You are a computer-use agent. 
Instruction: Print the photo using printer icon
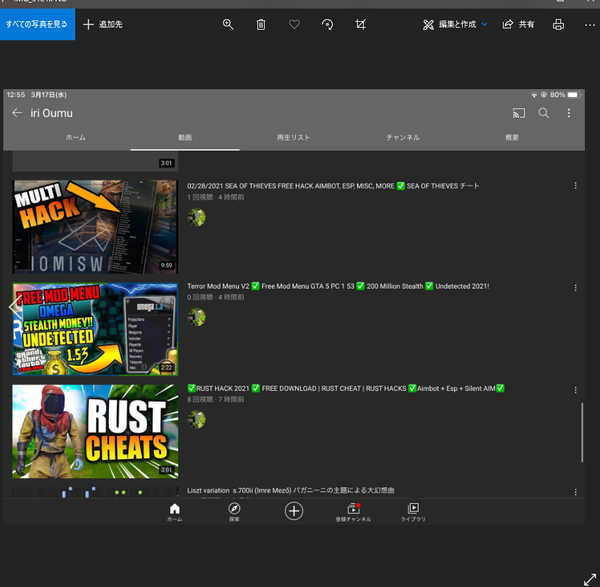pos(558,24)
